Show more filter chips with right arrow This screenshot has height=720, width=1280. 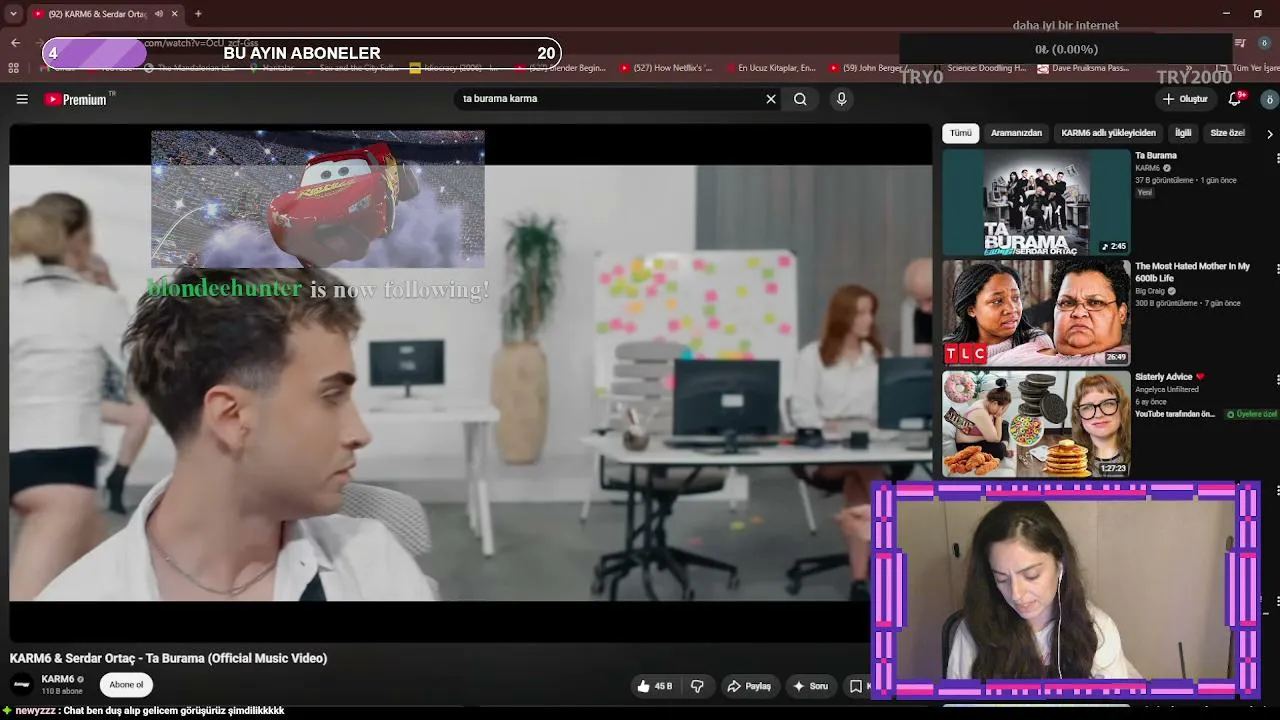pos(1270,133)
